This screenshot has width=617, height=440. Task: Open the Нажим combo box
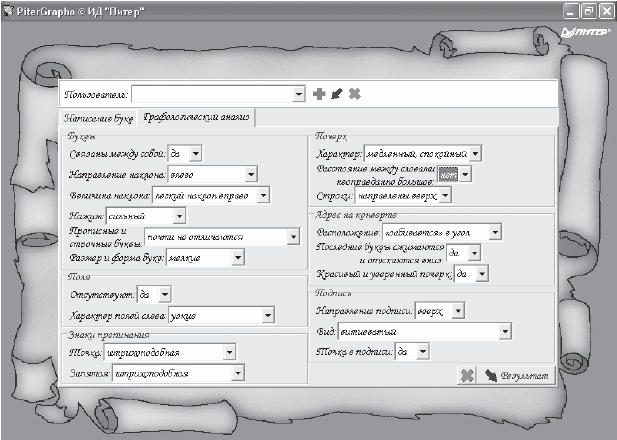(x=179, y=215)
